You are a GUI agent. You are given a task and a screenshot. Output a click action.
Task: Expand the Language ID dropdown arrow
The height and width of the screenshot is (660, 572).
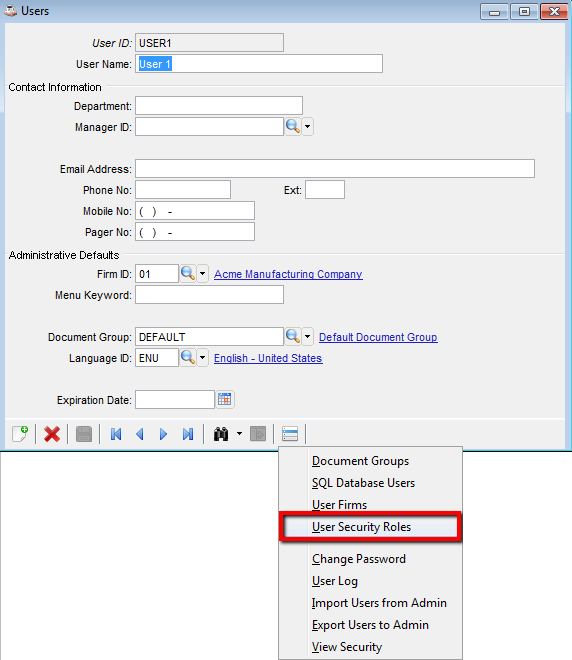202,358
